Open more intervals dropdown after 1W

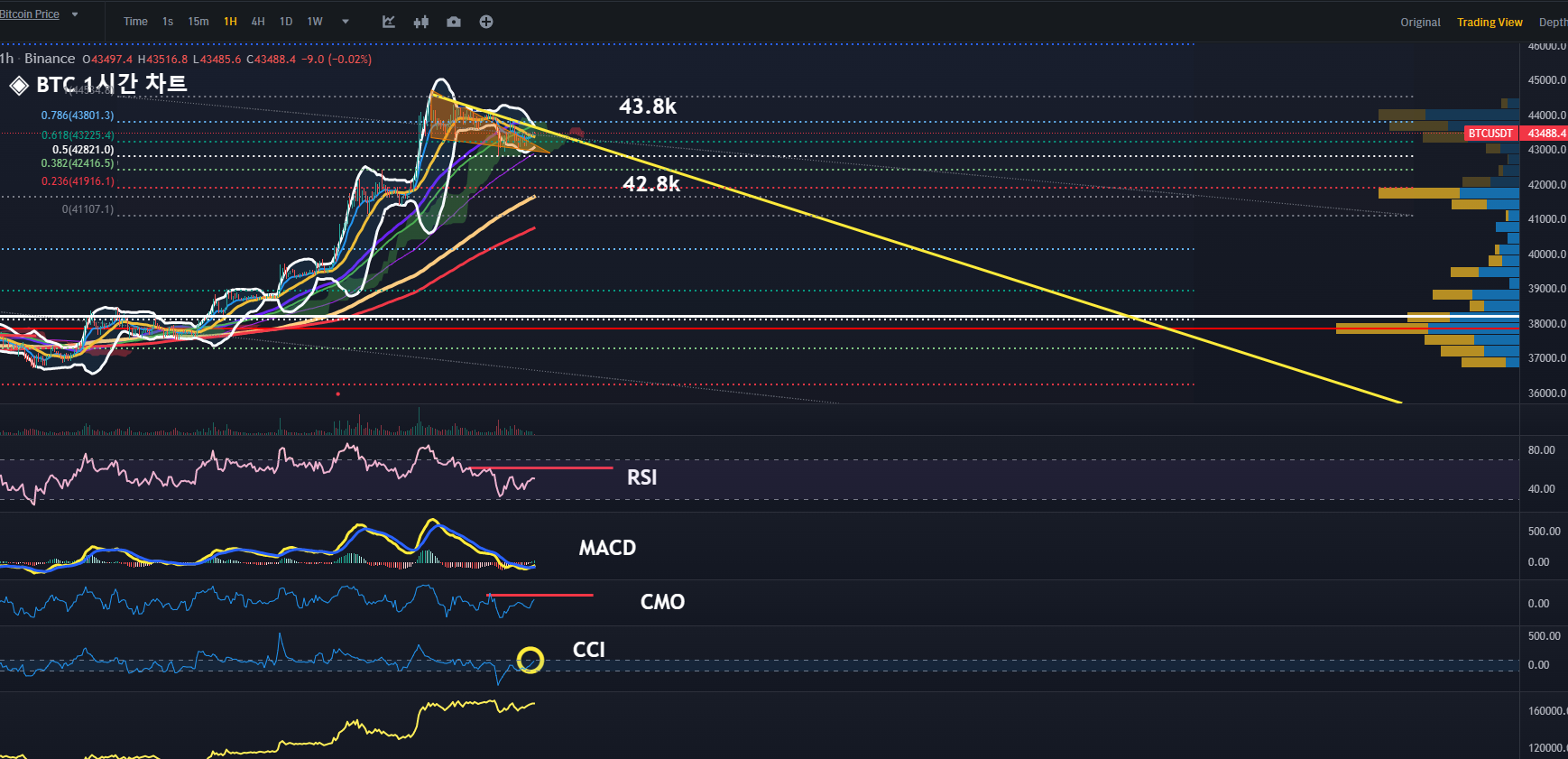coord(346,22)
